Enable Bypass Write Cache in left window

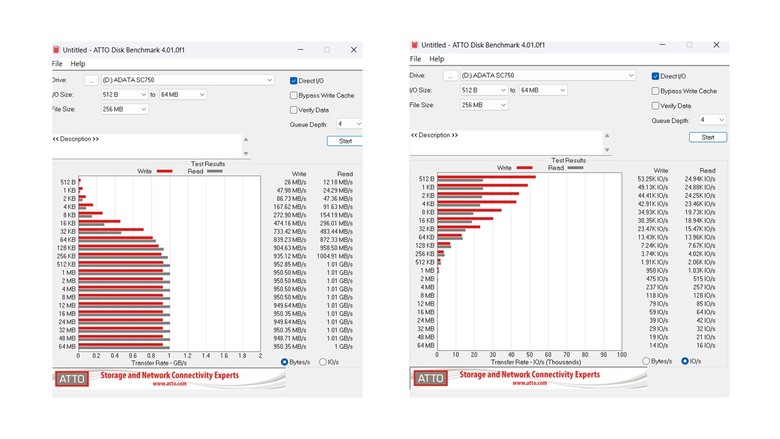(x=293, y=95)
